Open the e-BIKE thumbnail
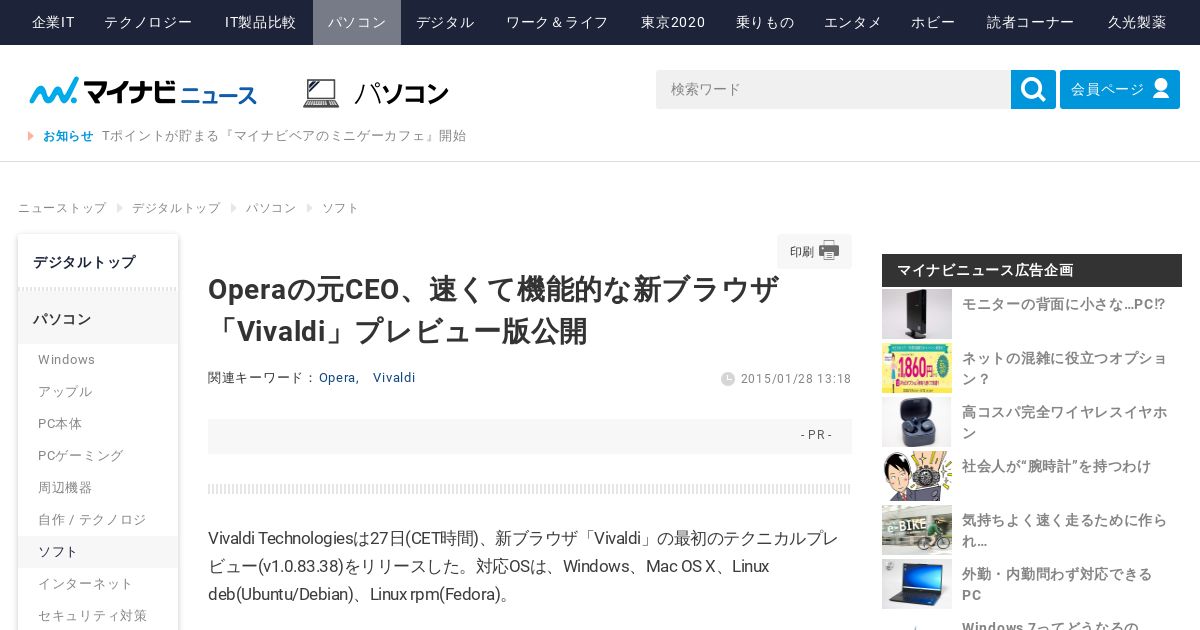This screenshot has height=630, width=1200. [x=917, y=530]
